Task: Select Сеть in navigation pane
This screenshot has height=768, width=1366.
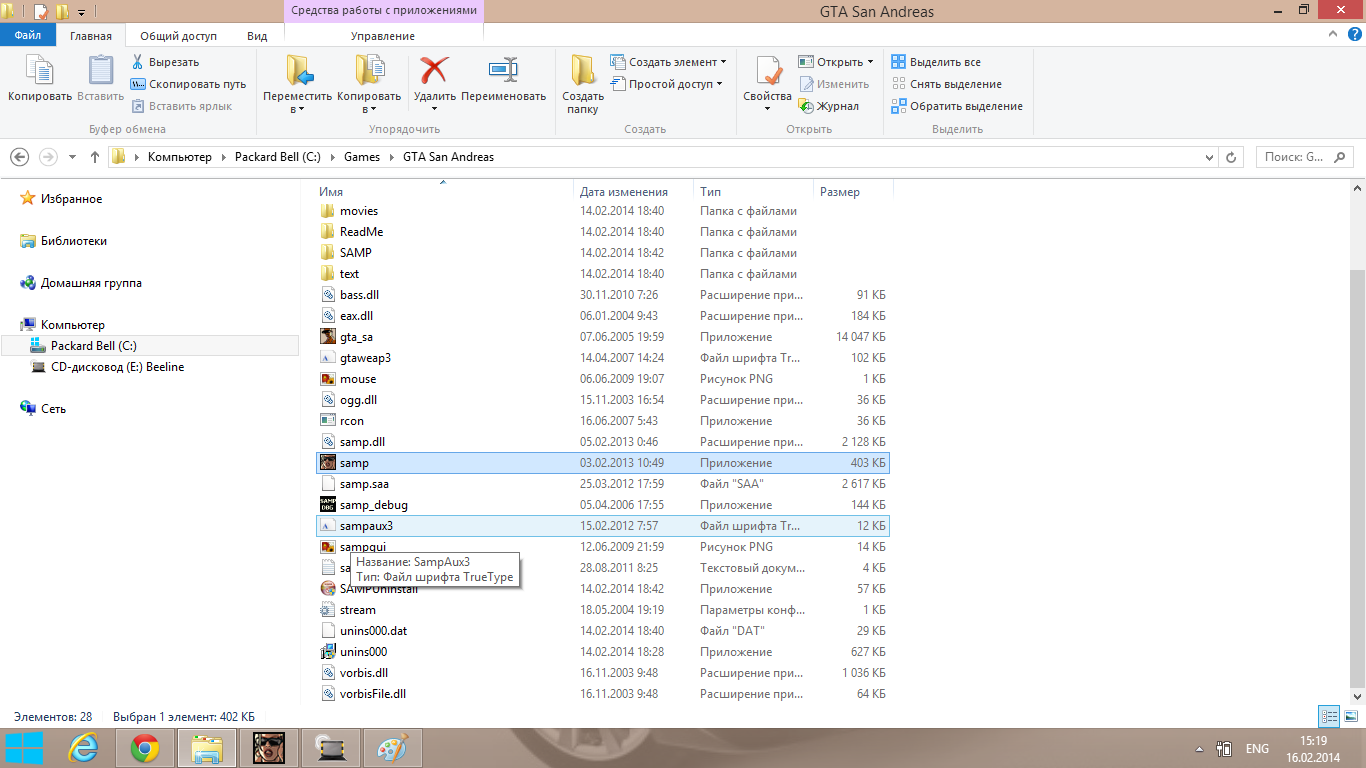Action: tap(53, 409)
